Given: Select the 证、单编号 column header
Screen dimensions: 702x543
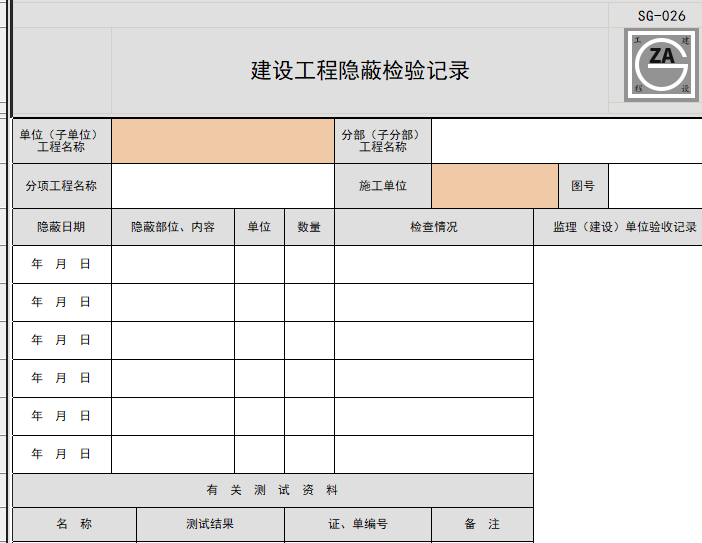Looking at the screenshot, I should pos(358,524).
